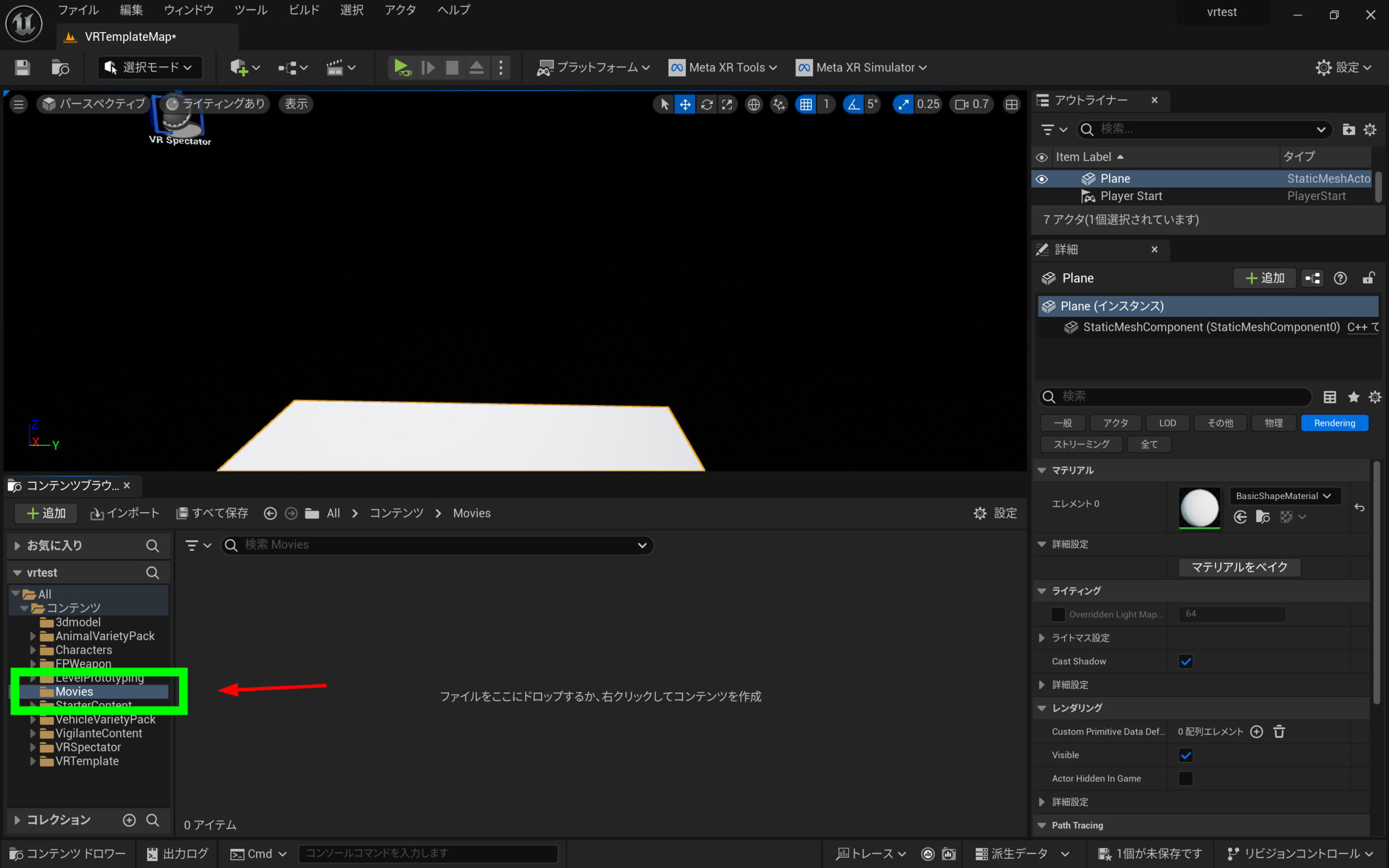
Task: Select the 物理 filter tab in Details
Action: 1273,423
